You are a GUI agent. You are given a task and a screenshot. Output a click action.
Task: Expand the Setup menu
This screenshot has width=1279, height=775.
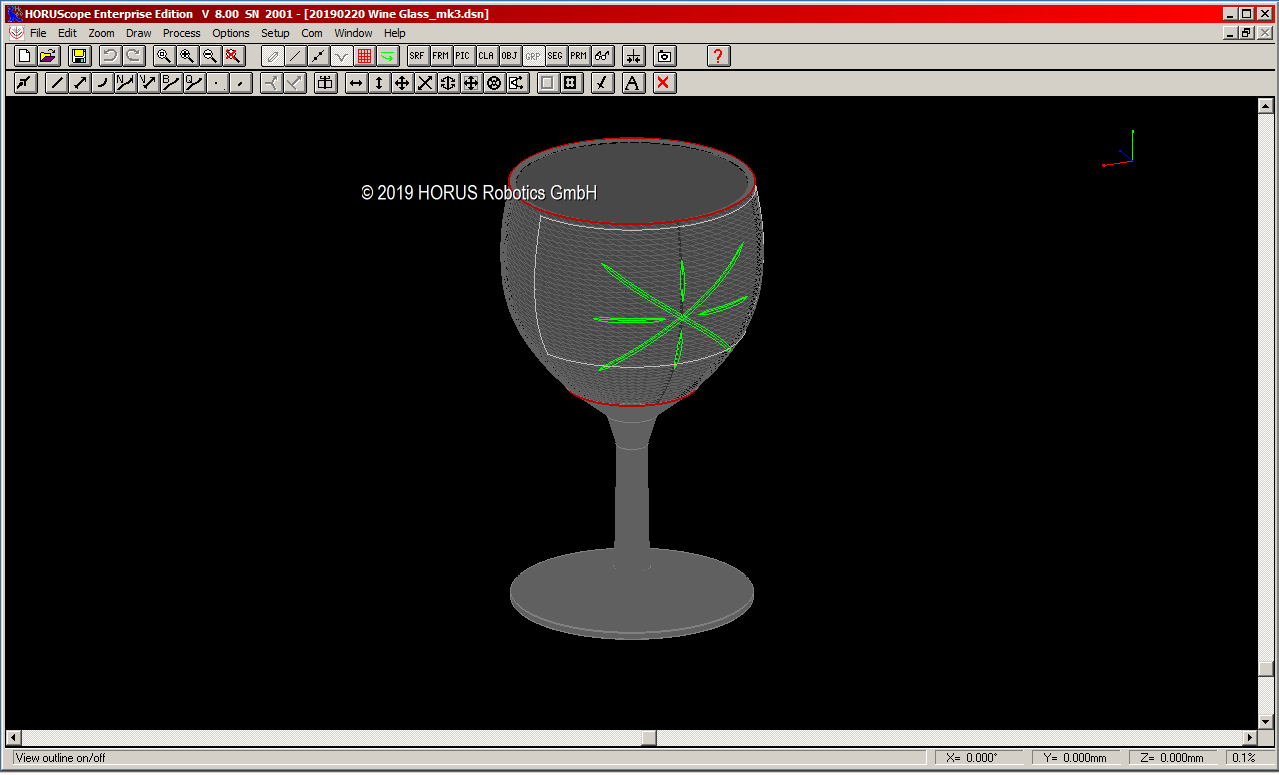click(x=275, y=33)
